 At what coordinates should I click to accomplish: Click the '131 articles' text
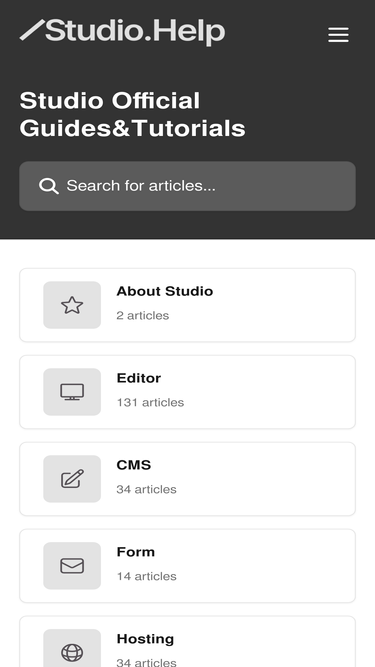(x=150, y=402)
